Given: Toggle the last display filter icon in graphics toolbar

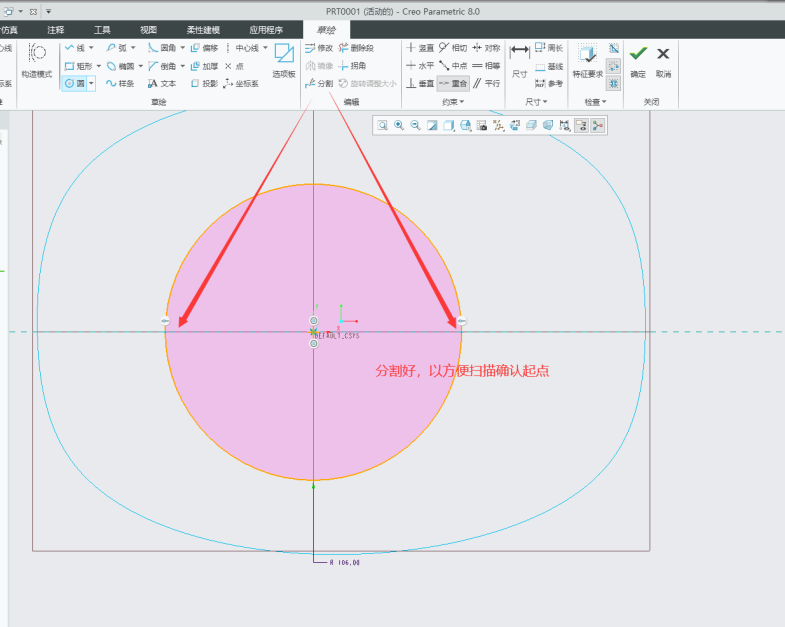Looking at the screenshot, I should [598, 125].
